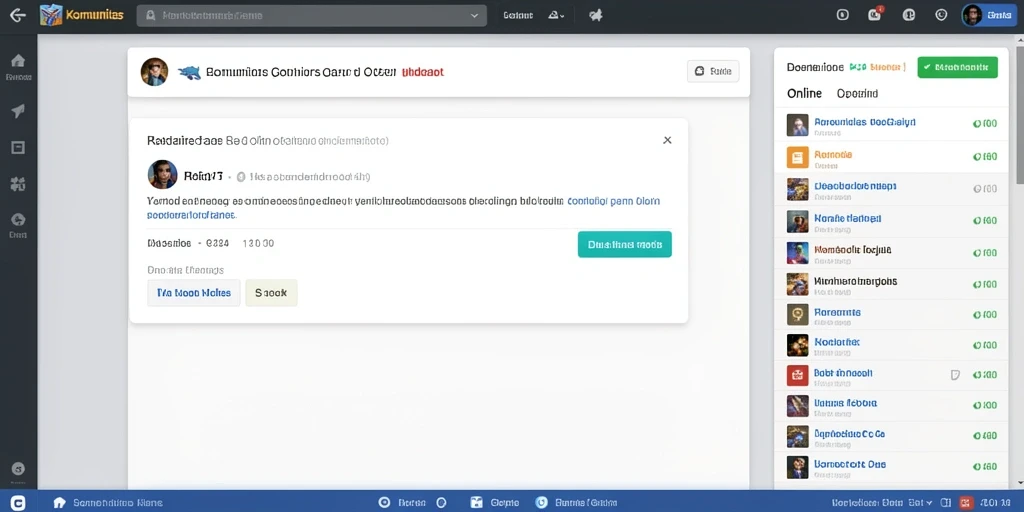Click the back arrow in top bar
The image size is (1024, 512).
point(18,15)
